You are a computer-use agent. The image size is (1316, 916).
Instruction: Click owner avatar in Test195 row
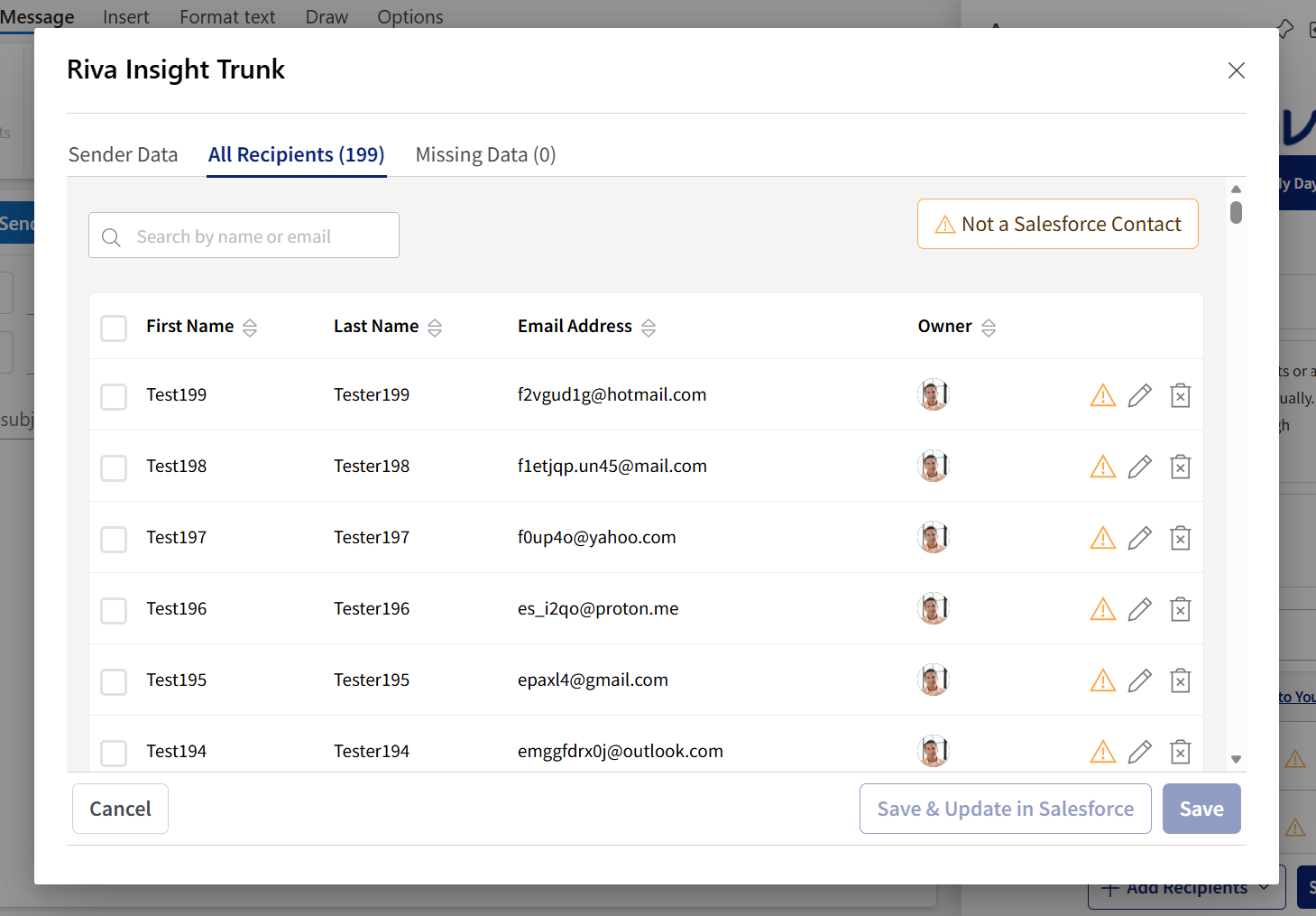tap(934, 680)
